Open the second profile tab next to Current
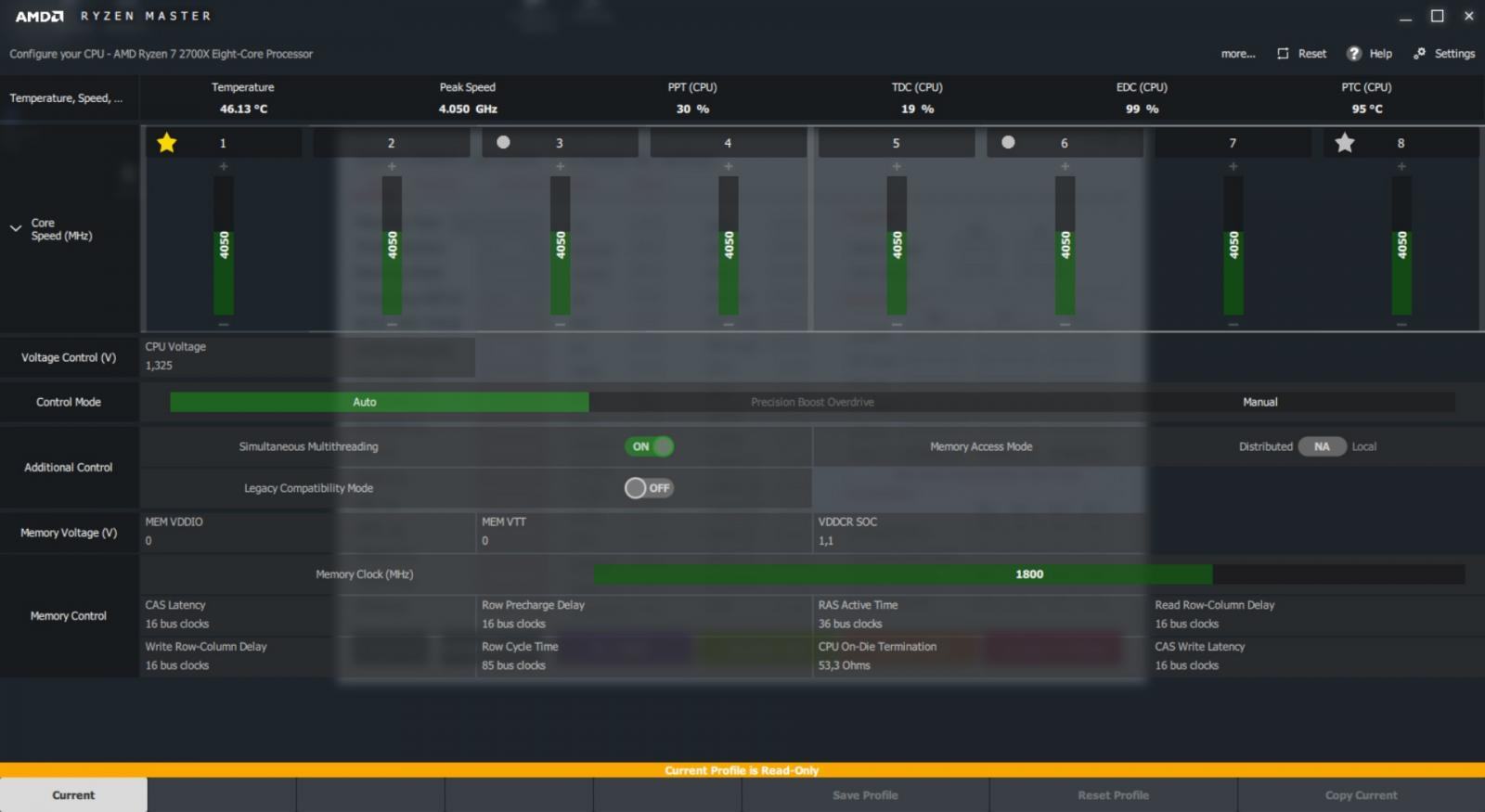 click(x=222, y=795)
